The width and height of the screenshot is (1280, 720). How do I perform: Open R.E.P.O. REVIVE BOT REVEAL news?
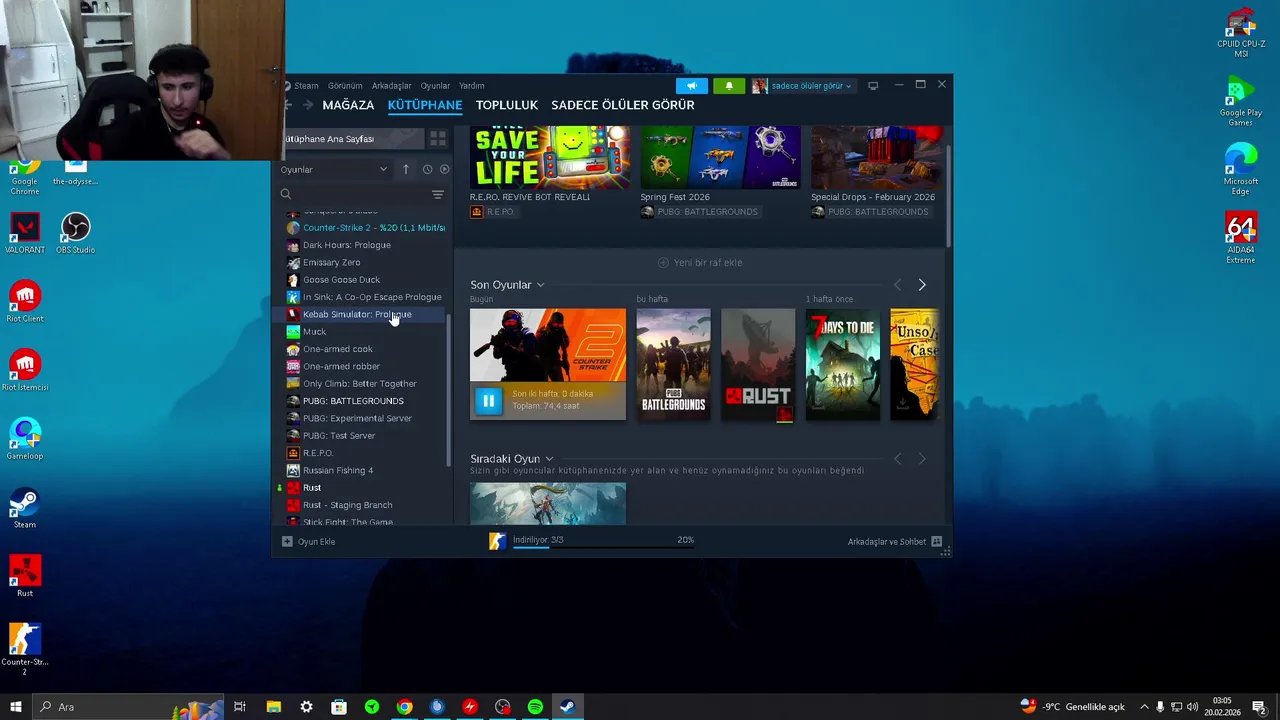click(550, 158)
